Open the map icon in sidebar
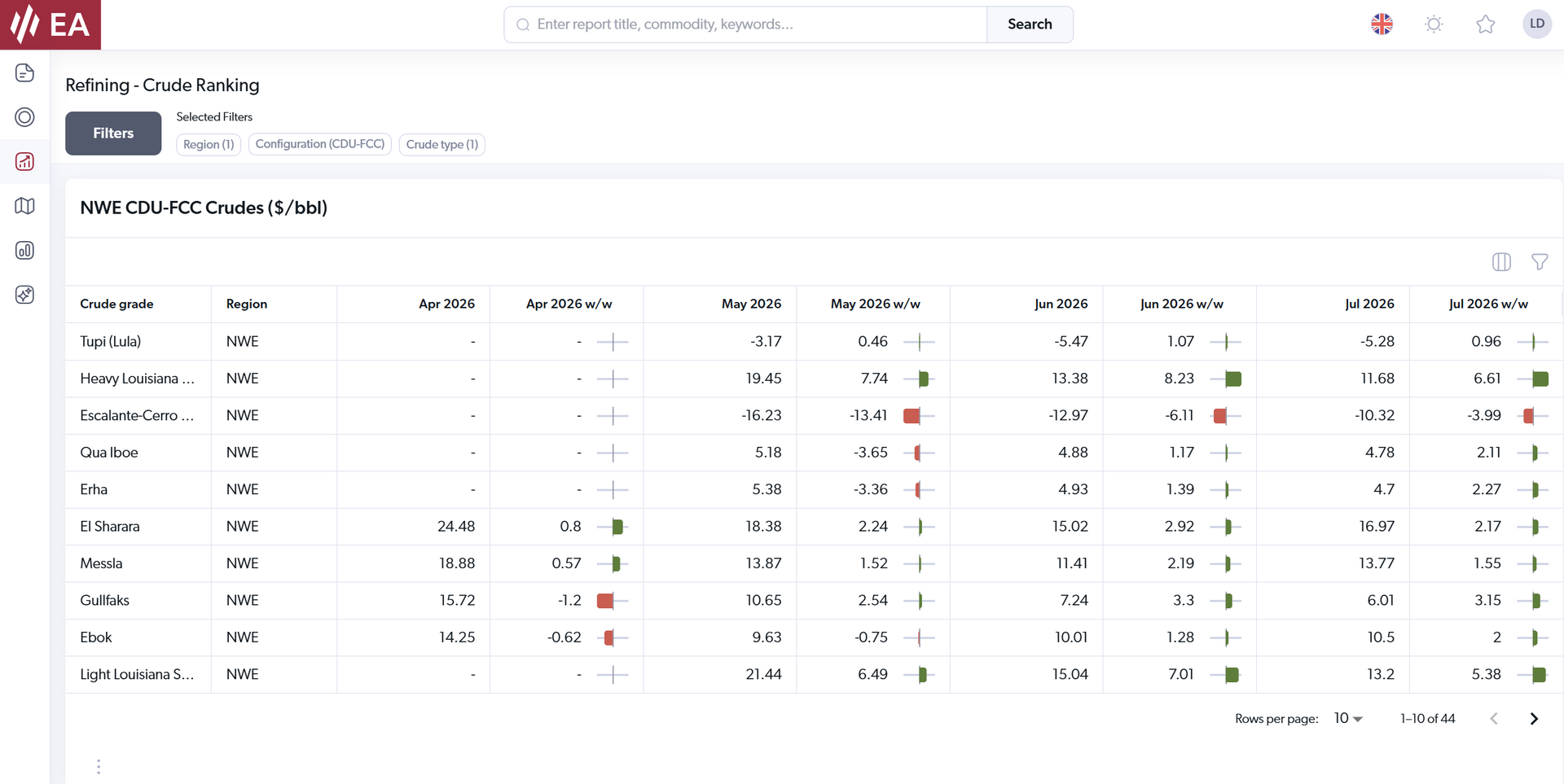This screenshot has width=1564, height=784. pyautogui.click(x=24, y=206)
